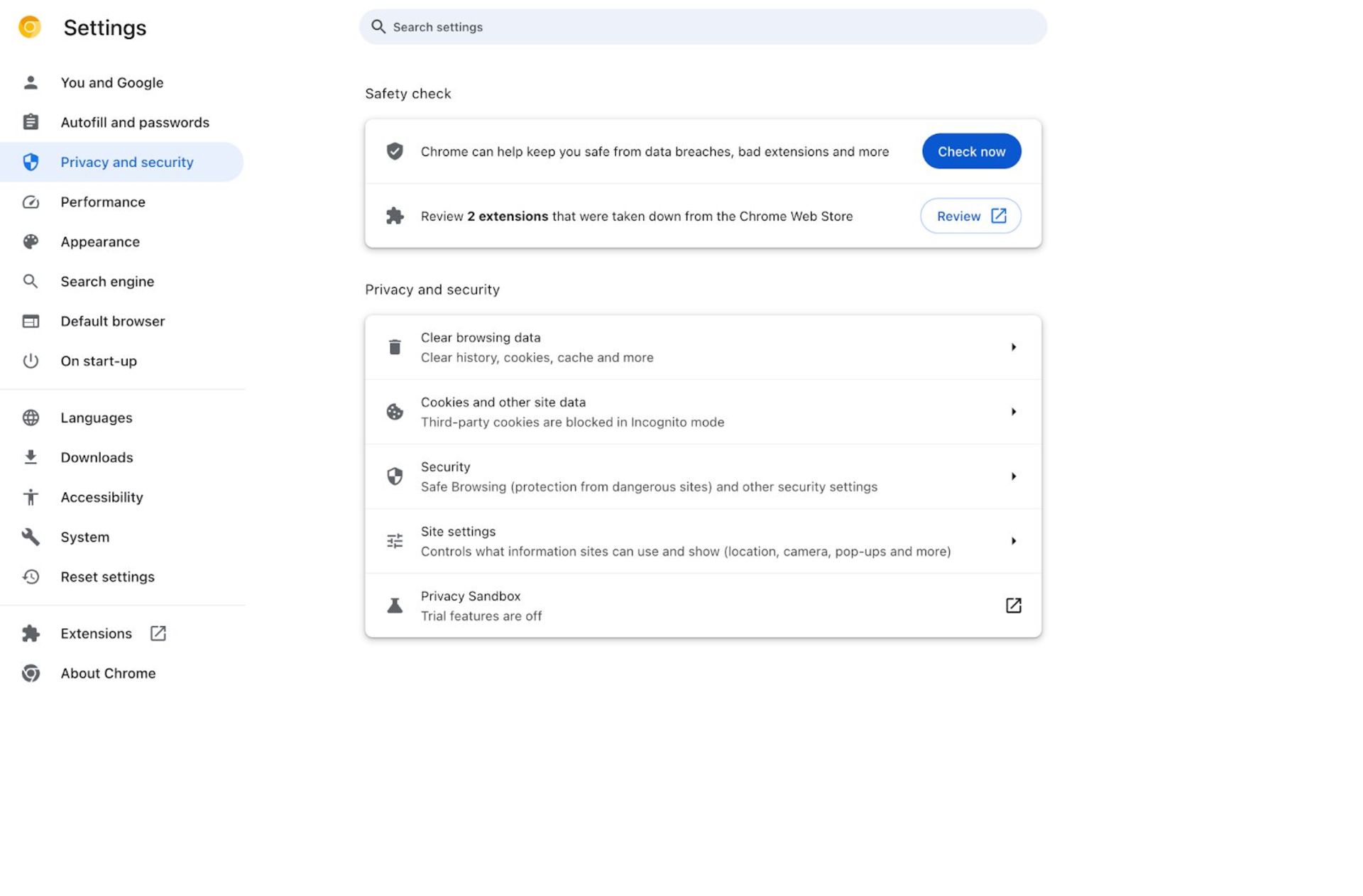The width and height of the screenshot is (1363, 896).
Task: Click the About Chrome globe icon
Action: pyautogui.click(x=29, y=672)
